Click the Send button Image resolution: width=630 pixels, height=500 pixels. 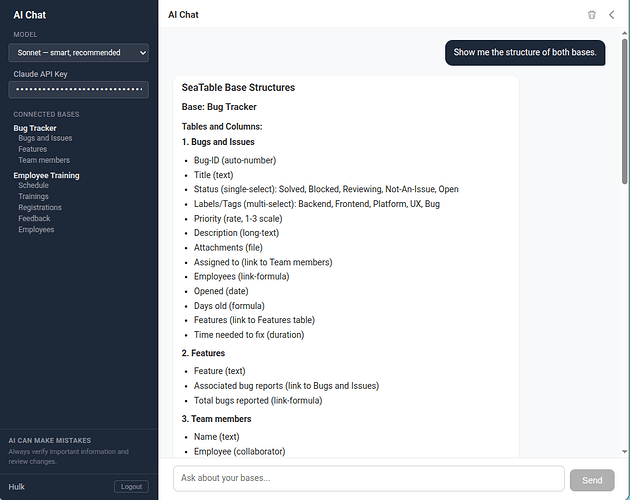[x=592, y=480]
